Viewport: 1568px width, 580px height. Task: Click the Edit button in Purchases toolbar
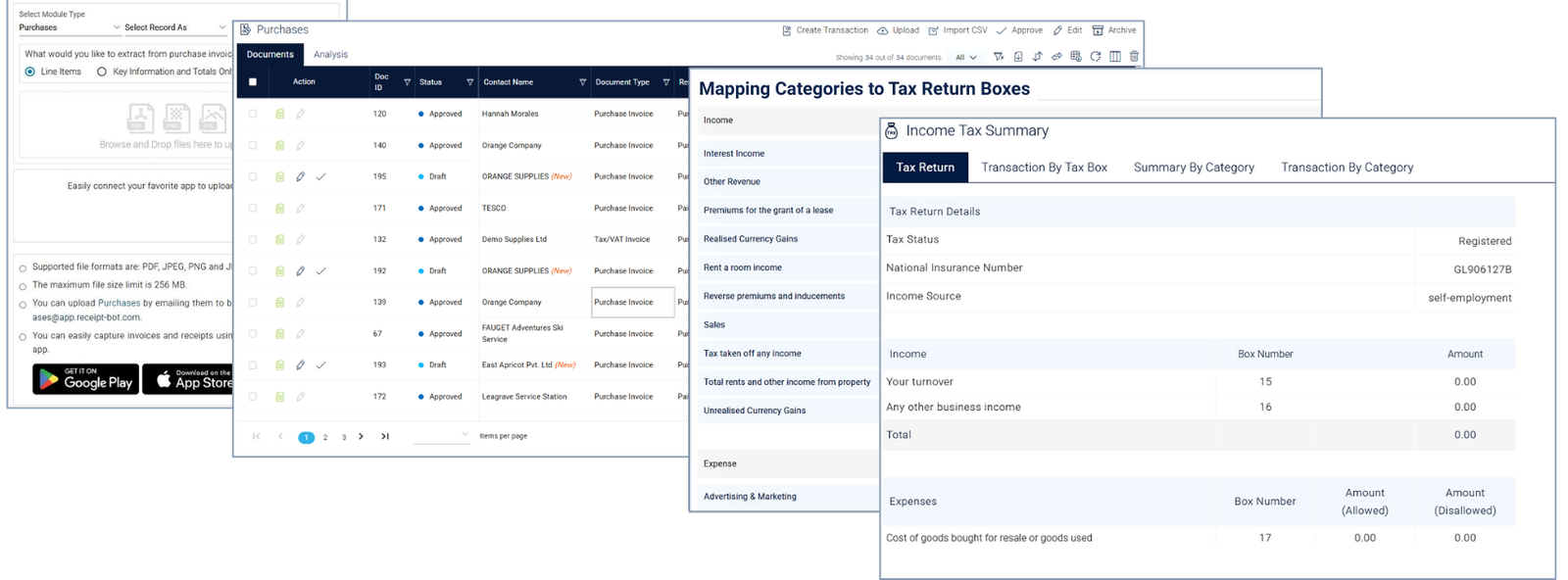1067,30
